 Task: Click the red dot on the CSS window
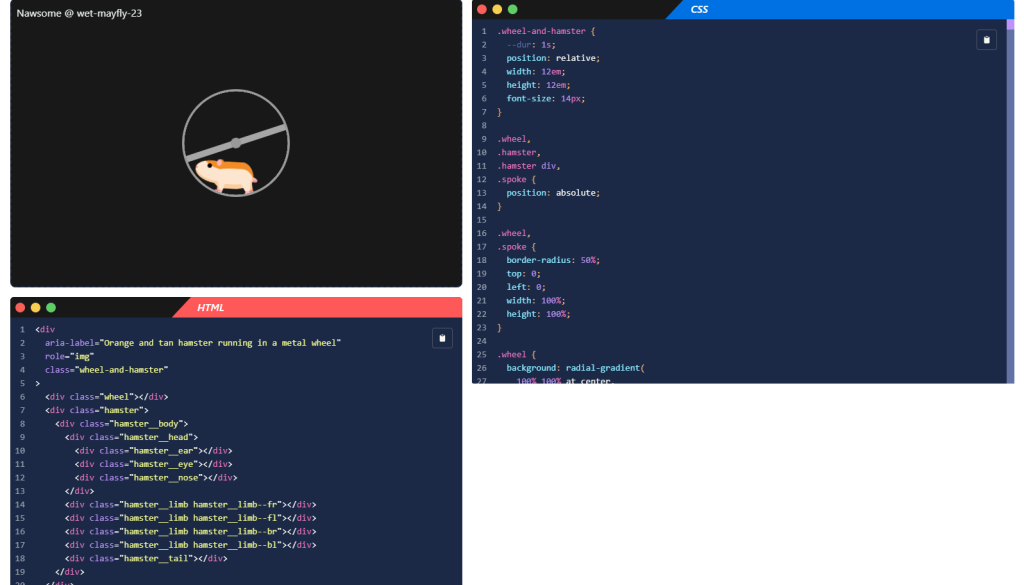point(482,9)
